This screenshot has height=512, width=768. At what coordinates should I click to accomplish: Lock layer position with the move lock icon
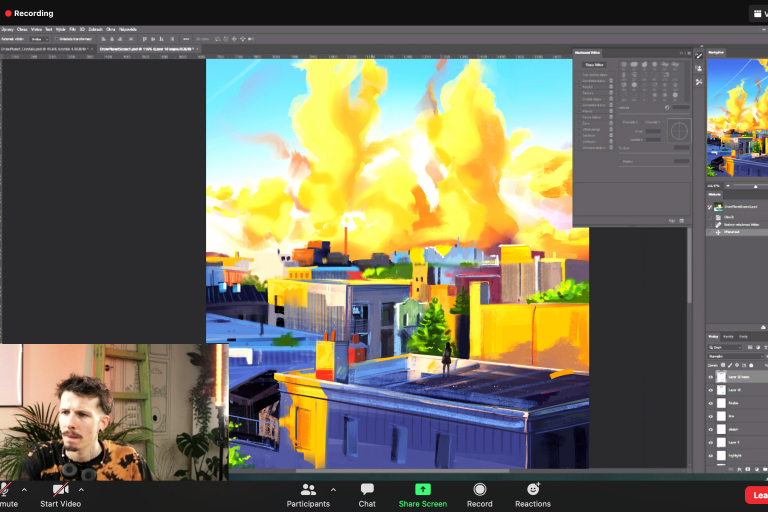[737, 365]
